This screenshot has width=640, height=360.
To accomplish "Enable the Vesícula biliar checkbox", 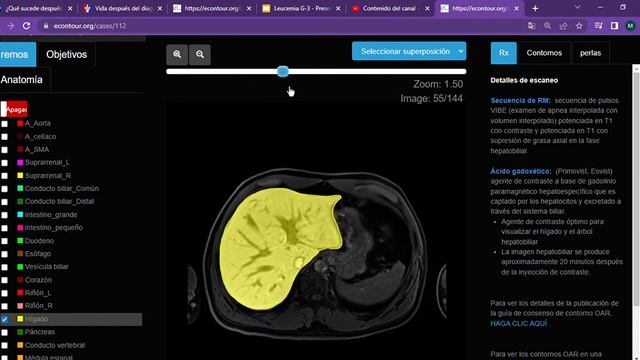I will coord(4,267).
